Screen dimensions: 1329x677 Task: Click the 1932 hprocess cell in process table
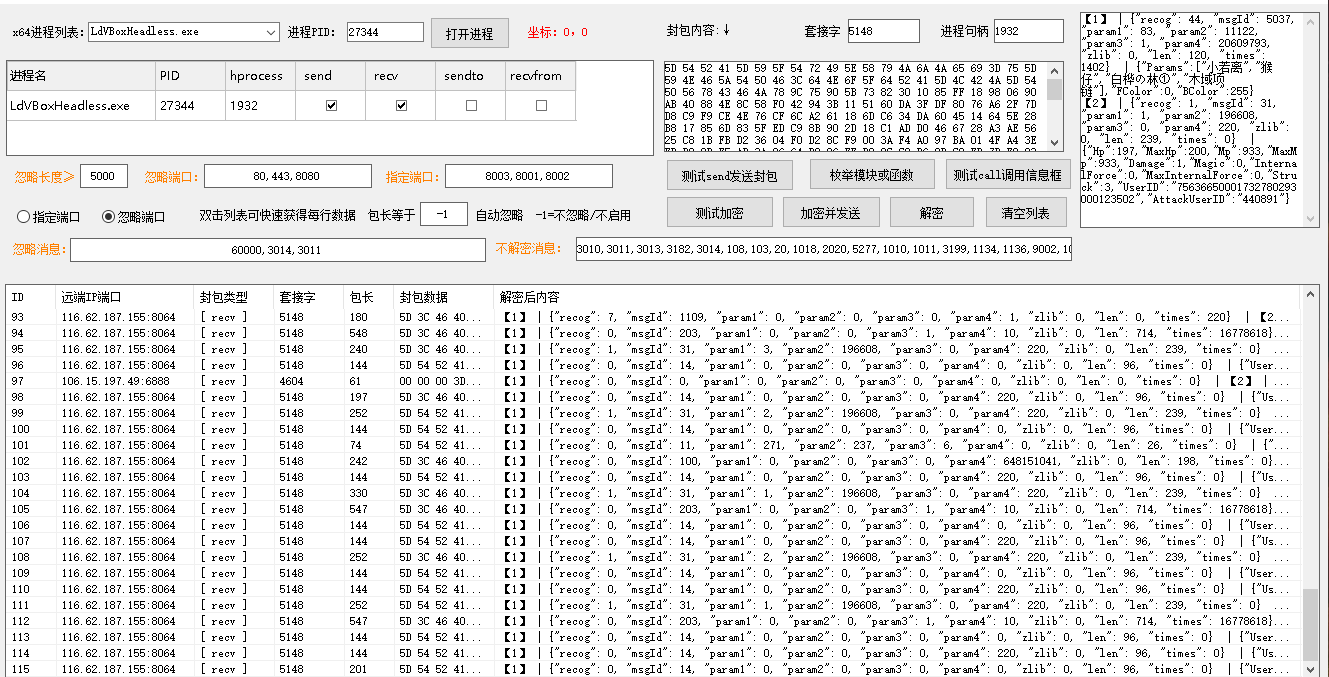[260, 106]
